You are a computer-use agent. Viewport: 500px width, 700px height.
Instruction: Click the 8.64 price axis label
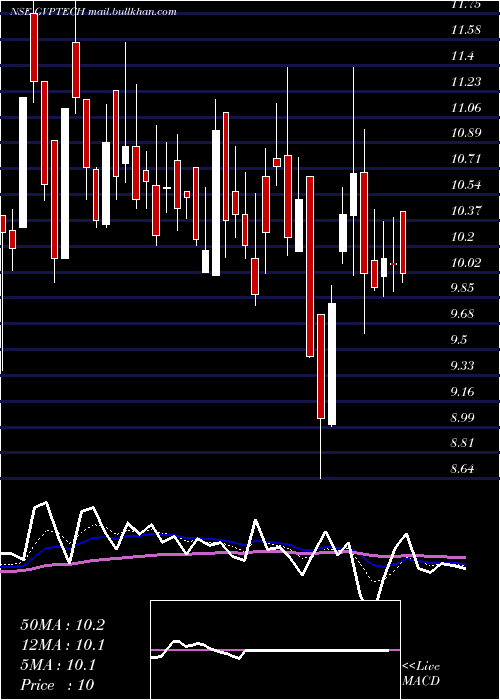click(x=463, y=469)
